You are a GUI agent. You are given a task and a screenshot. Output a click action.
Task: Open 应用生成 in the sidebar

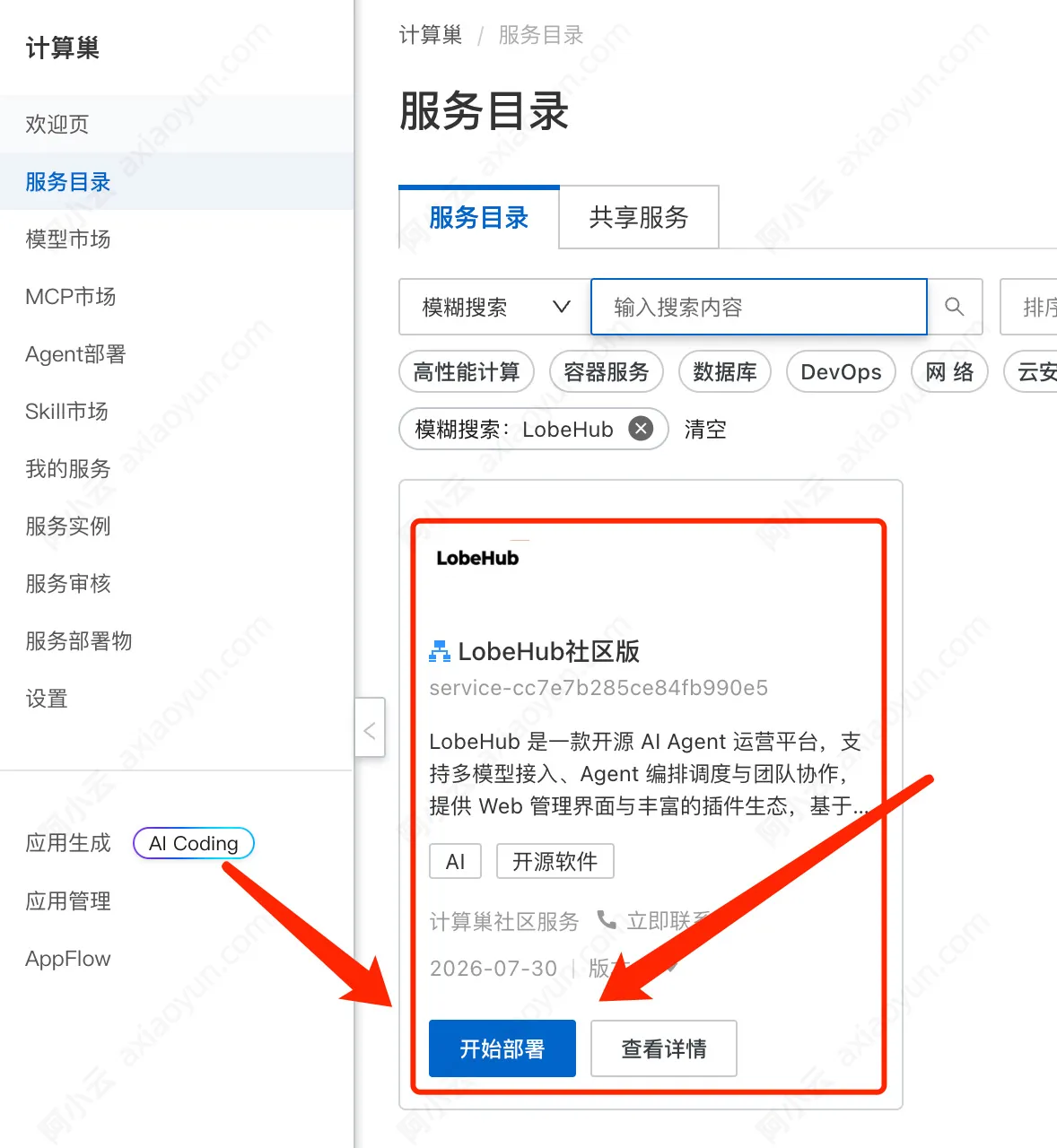(68, 843)
